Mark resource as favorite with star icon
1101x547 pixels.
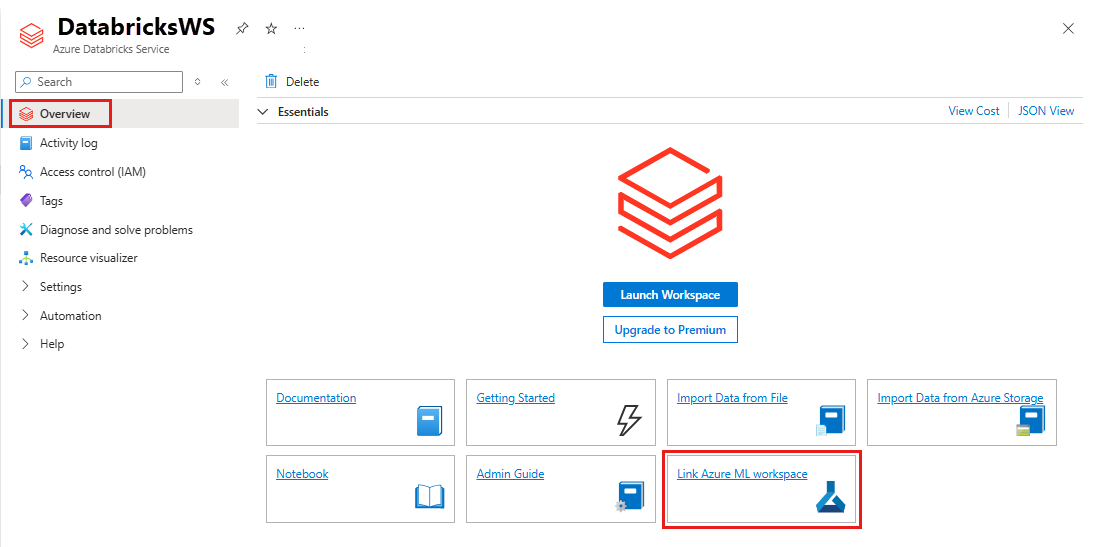[x=271, y=28]
